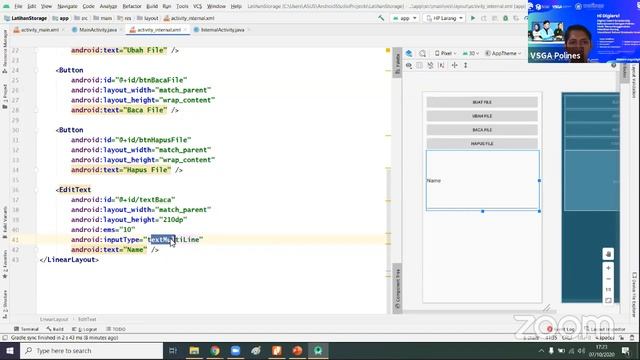The height and width of the screenshot is (360, 640).
Task: Open Task View on the taskbar
Action: click(x=173, y=351)
